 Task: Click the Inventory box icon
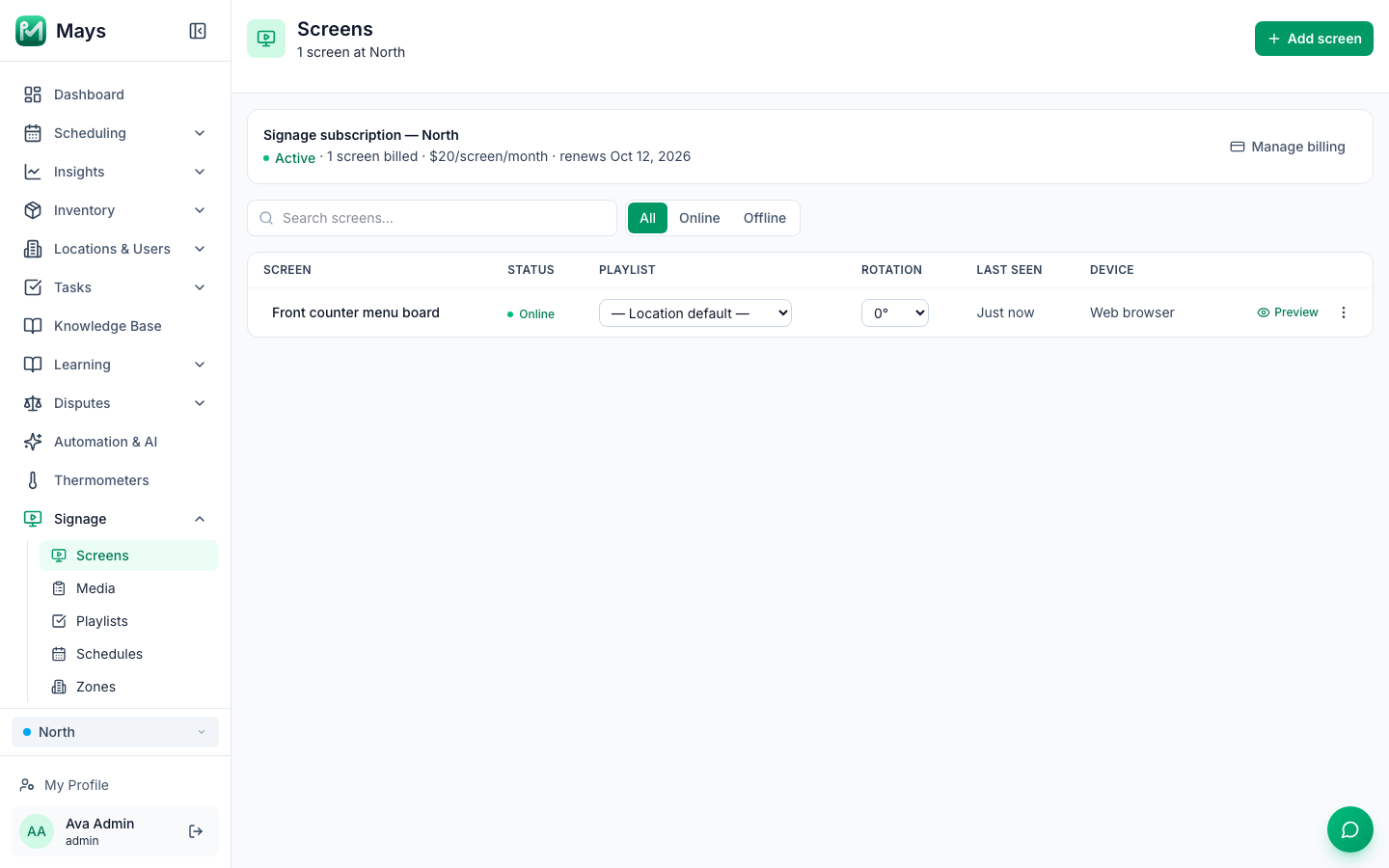point(33,210)
